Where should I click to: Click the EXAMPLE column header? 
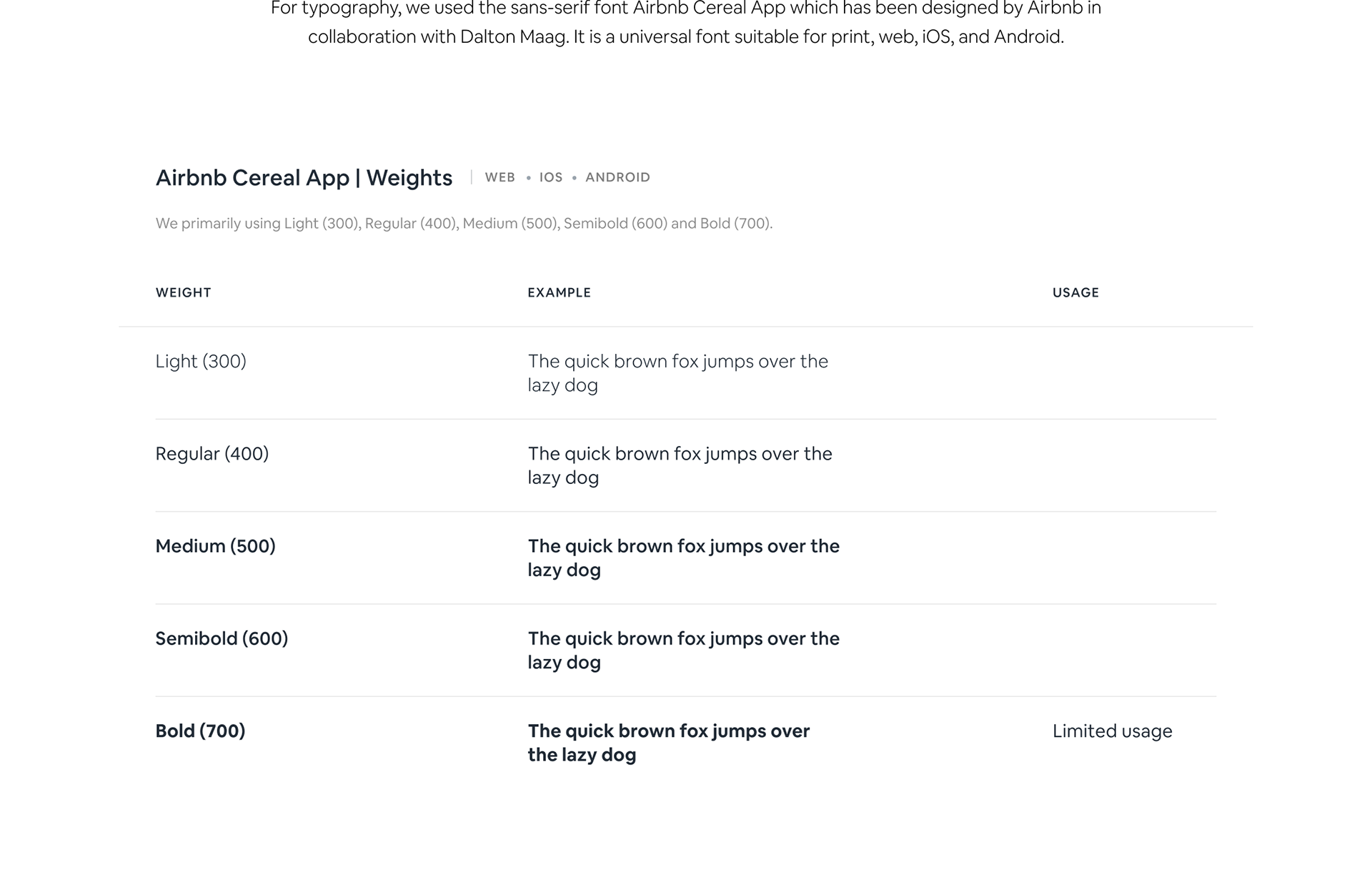click(559, 292)
